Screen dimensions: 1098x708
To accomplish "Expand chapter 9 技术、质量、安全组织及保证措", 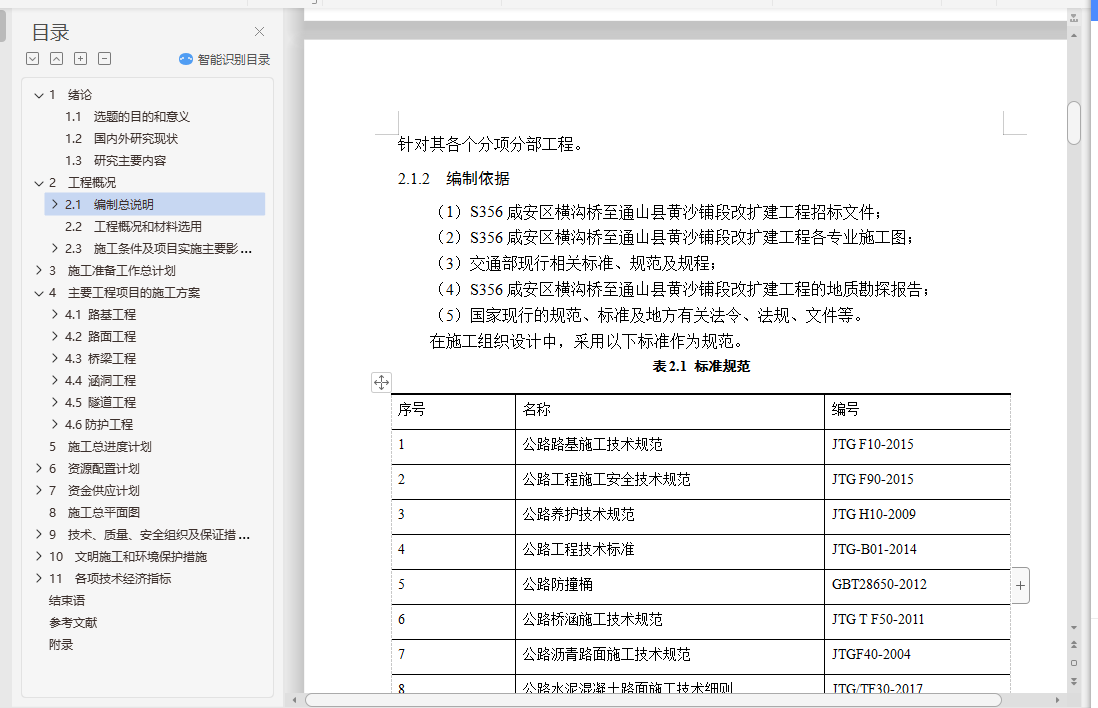I will tap(39, 534).
